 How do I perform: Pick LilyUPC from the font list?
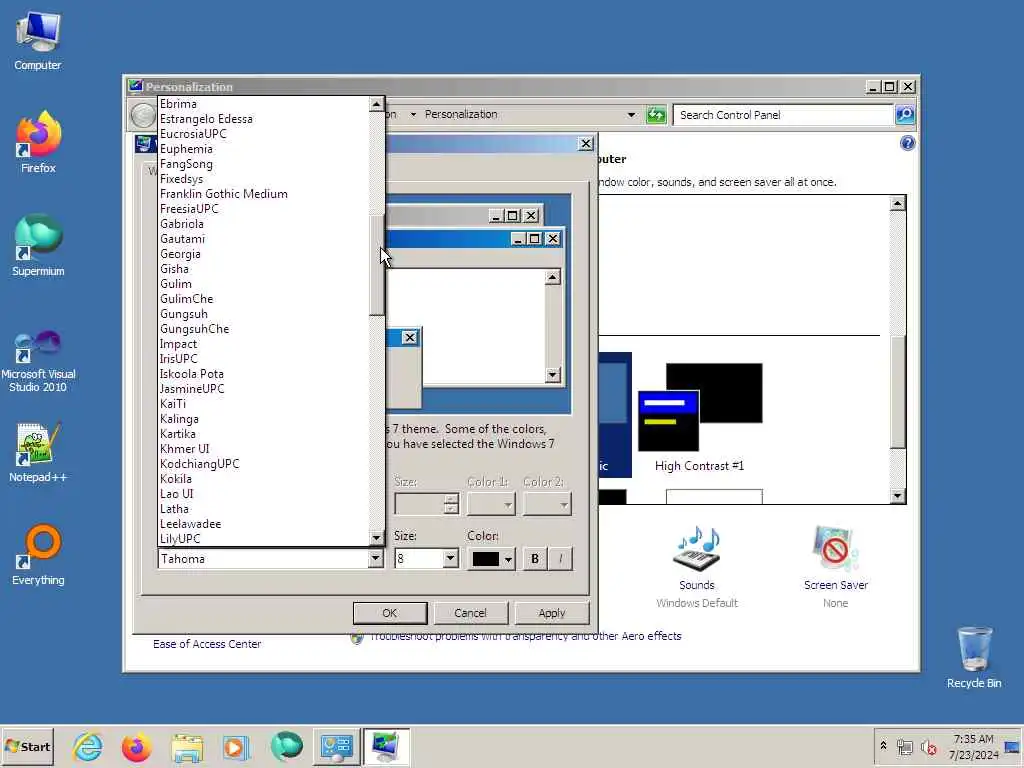[264, 539]
